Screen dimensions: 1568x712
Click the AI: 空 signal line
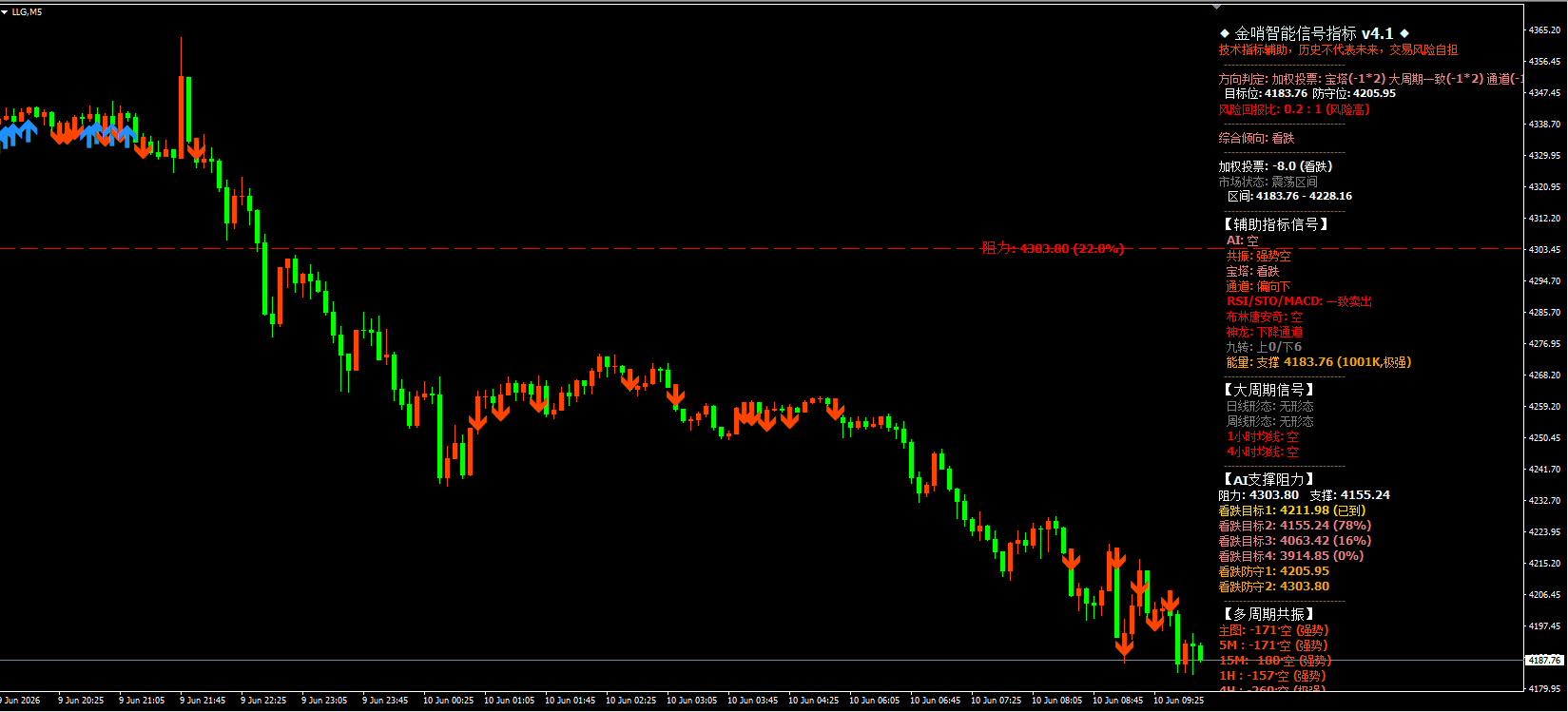(1243, 241)
